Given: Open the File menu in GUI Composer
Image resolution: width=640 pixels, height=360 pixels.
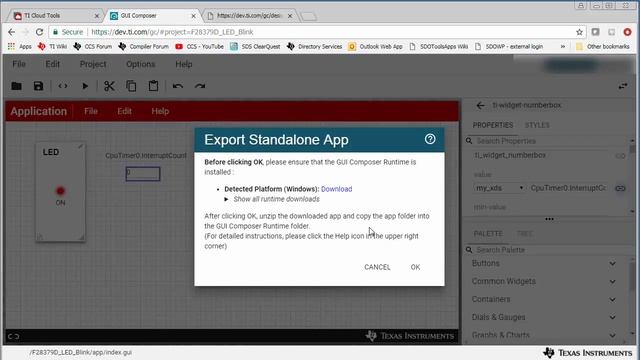Looking at the screenshot, I should [x=19, y=64].
